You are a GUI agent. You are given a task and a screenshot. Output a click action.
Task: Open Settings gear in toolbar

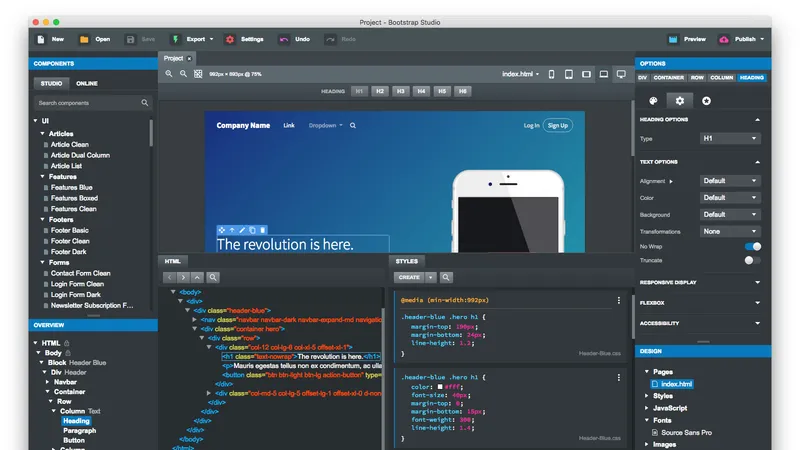230,39
